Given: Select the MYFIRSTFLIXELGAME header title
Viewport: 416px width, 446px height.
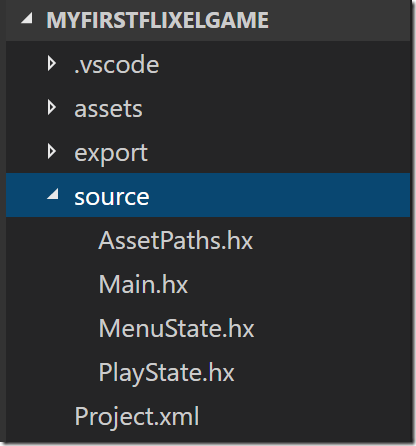Looking at the screenshot, I should point(157,20).
